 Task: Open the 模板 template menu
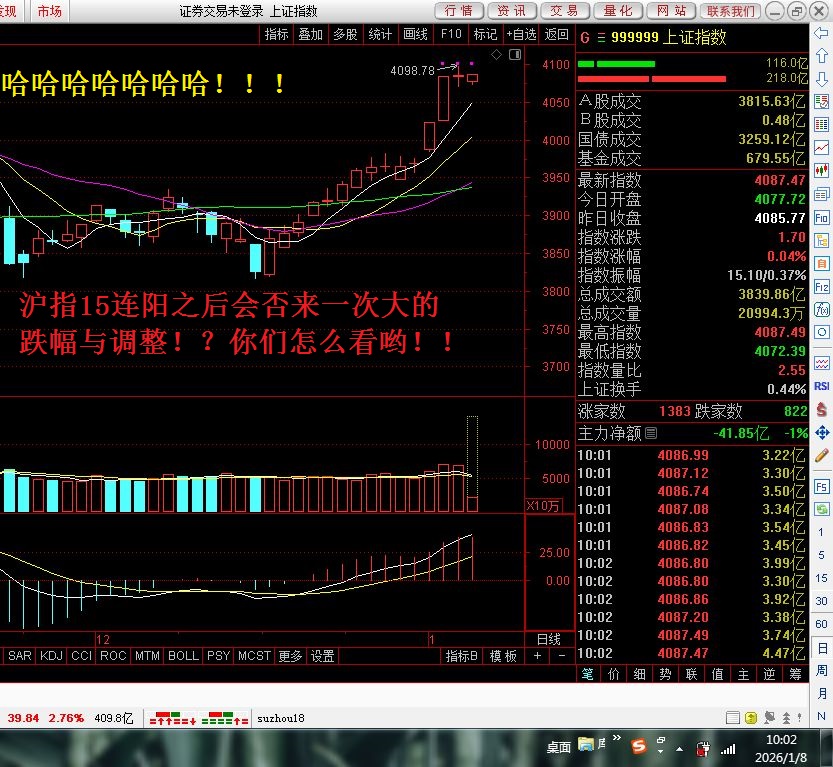(503, 657)
